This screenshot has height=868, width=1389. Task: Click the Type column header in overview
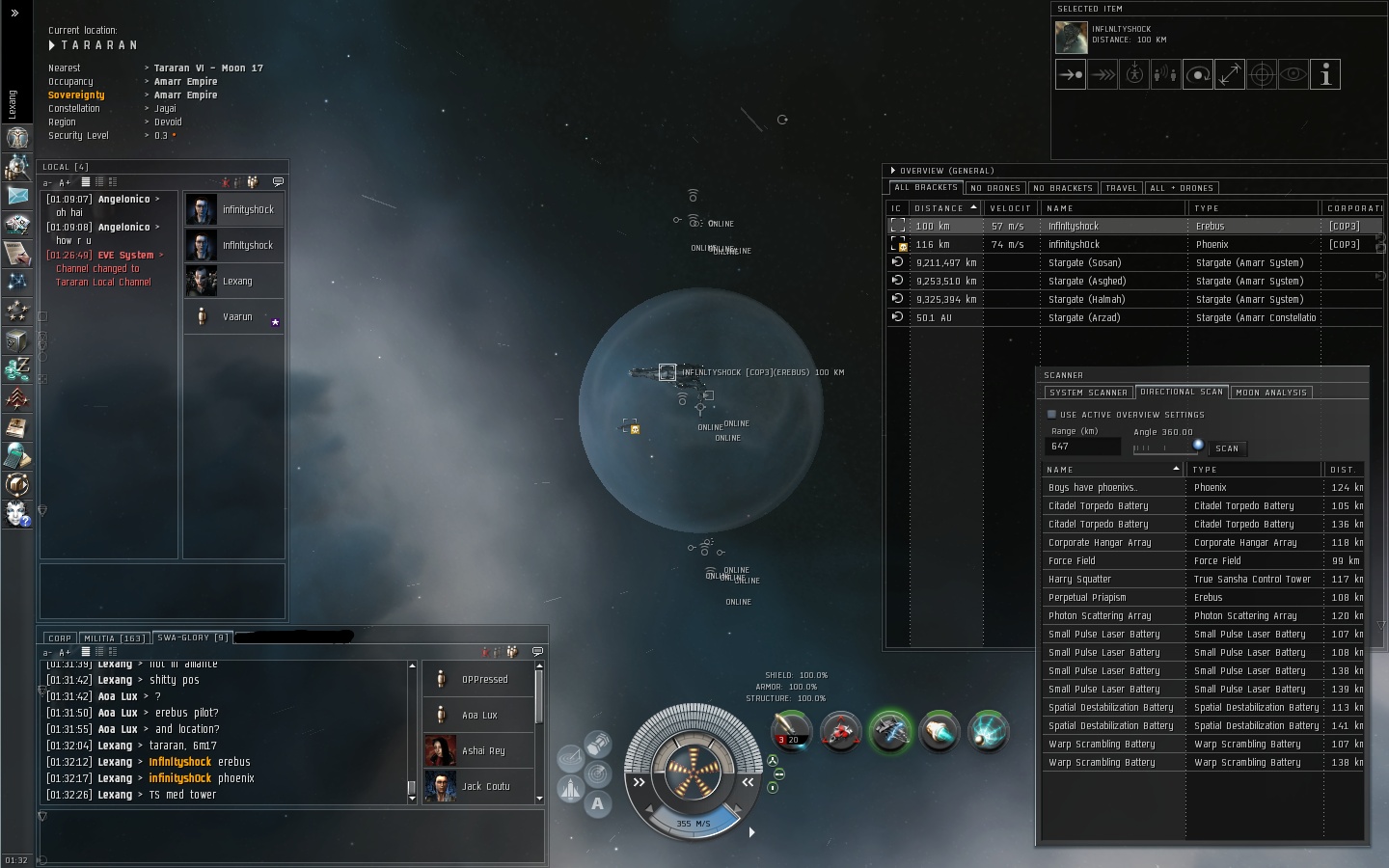(x=1252, y=208)
